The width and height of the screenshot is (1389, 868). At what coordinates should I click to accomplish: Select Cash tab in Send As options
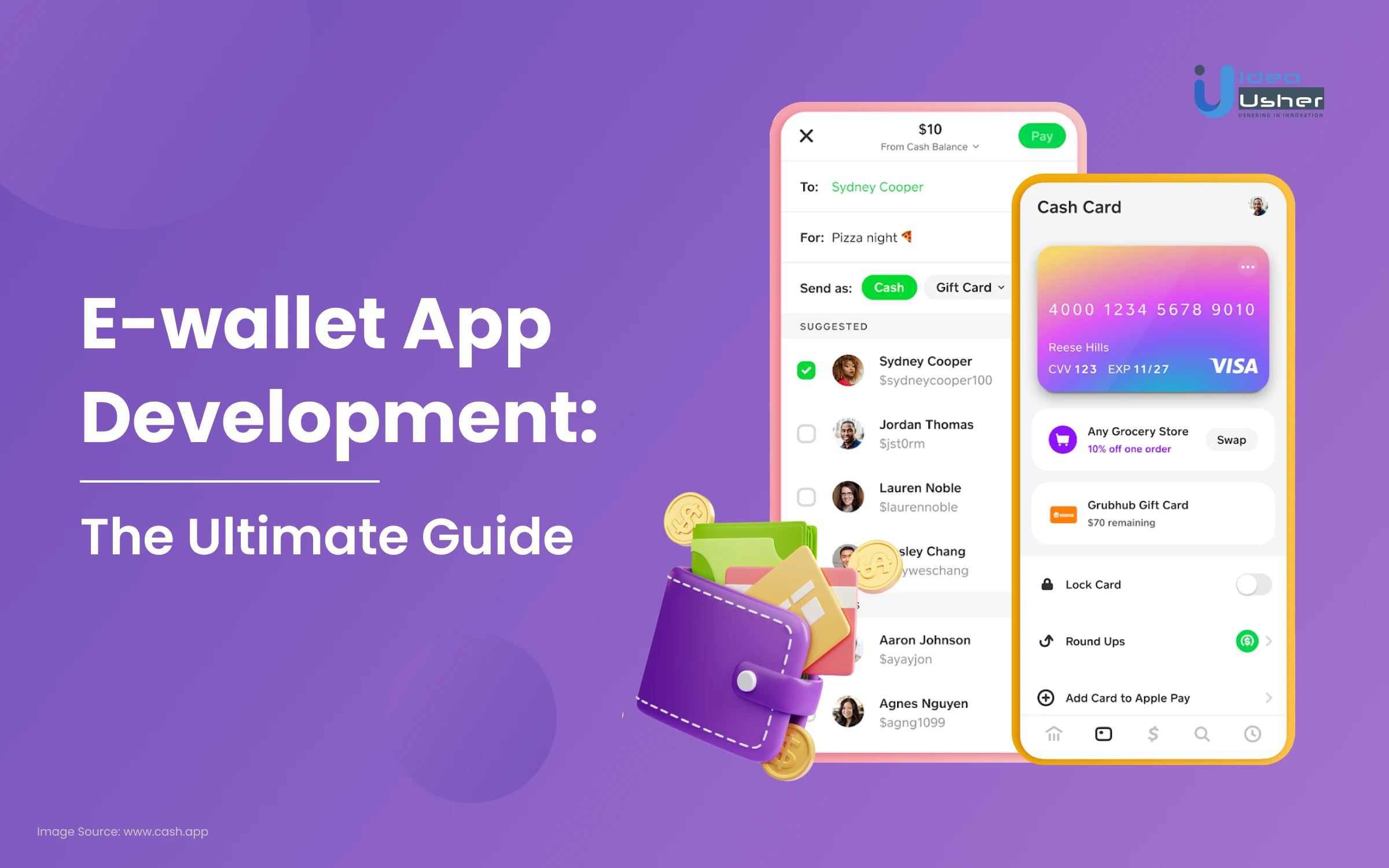pyautogui.click(x=887, y=288)
